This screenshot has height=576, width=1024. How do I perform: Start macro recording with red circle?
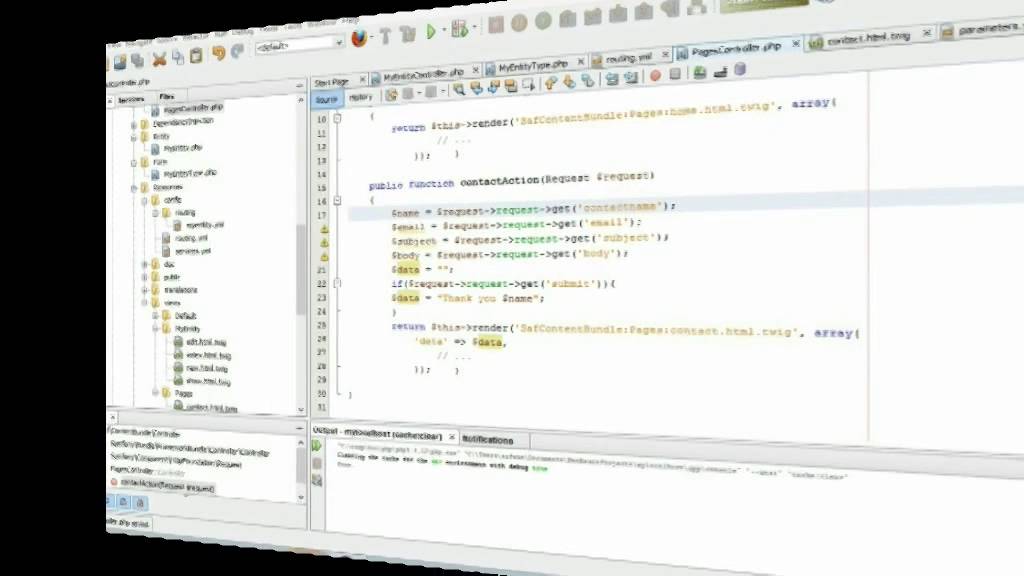click(x=655, y=76)
